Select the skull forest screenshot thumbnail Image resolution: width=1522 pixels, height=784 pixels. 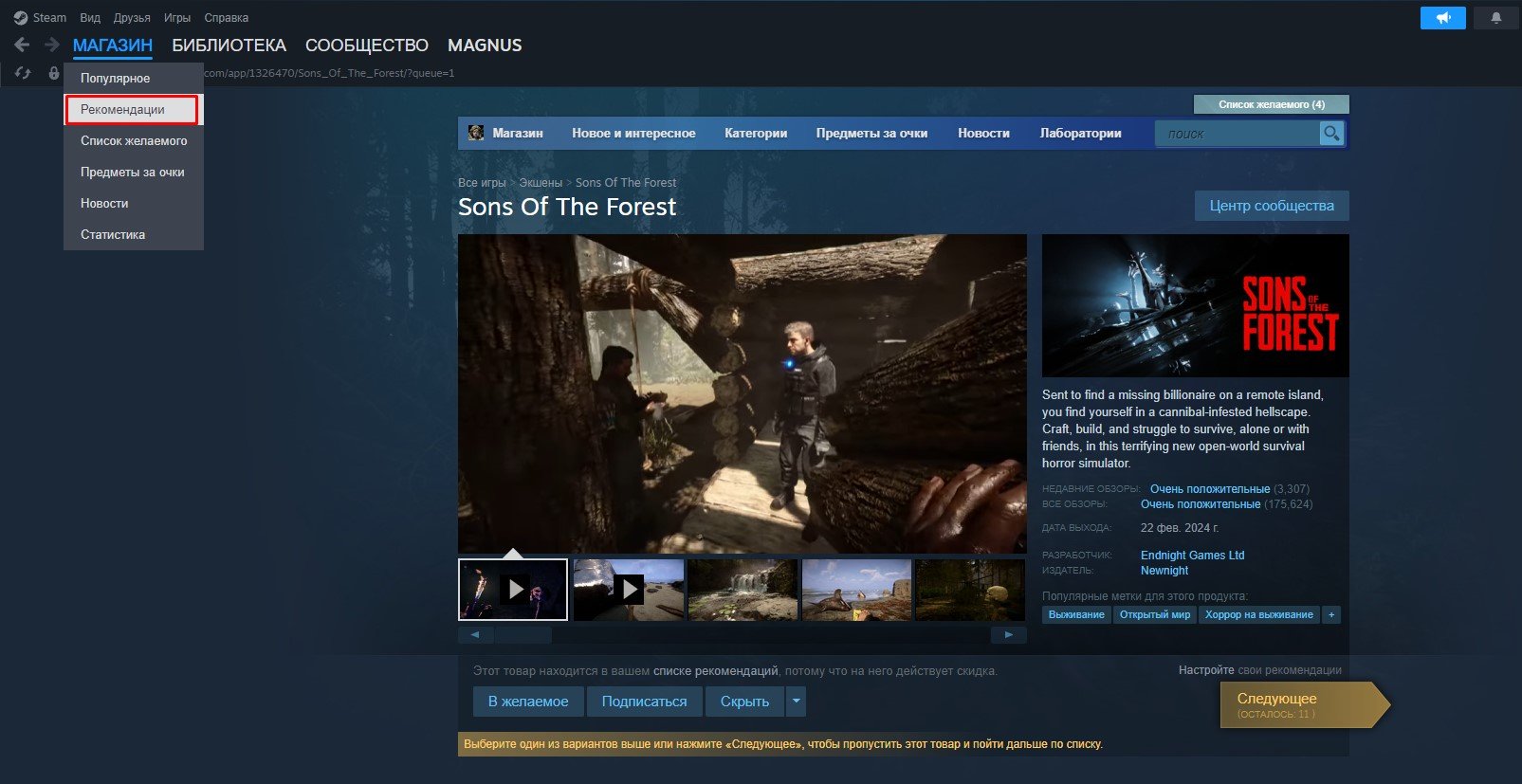coord(970,590)
